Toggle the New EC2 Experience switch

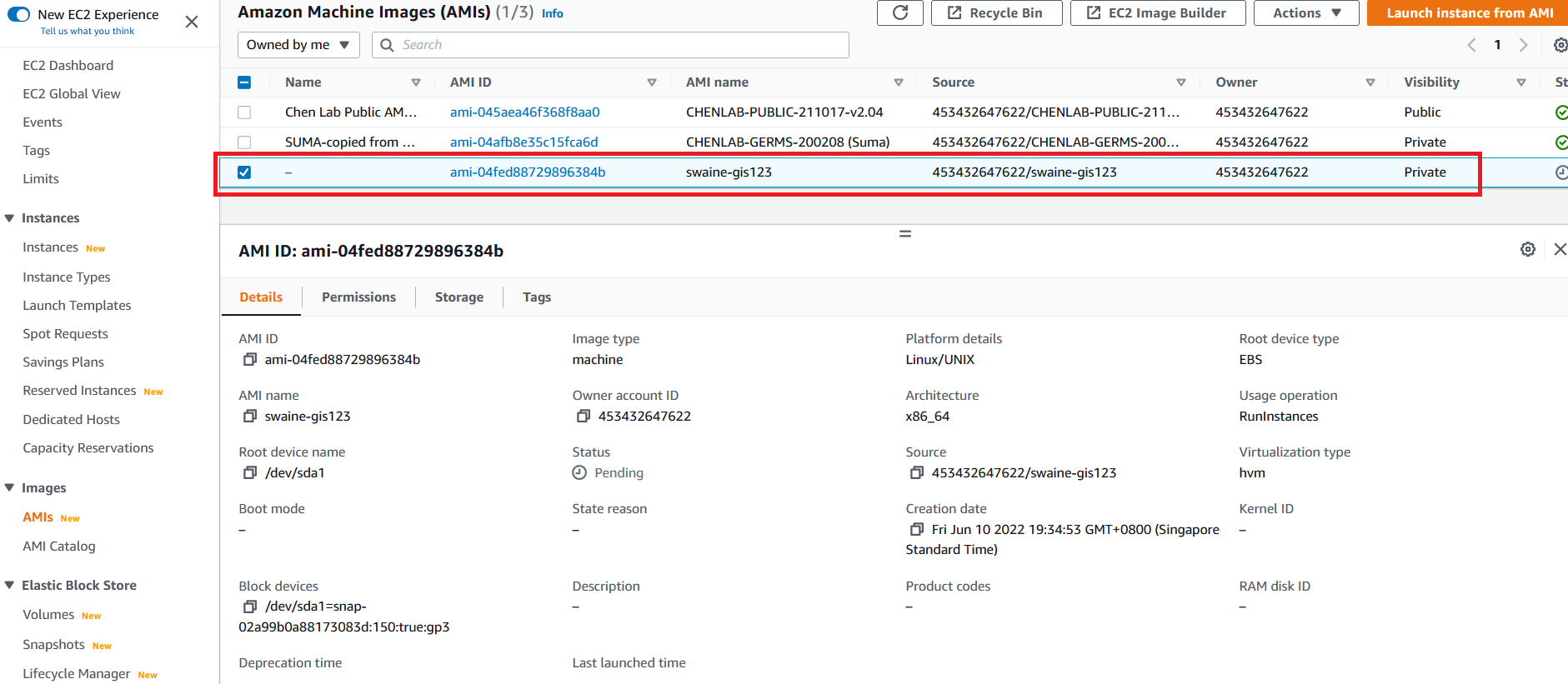coord(18,14)
